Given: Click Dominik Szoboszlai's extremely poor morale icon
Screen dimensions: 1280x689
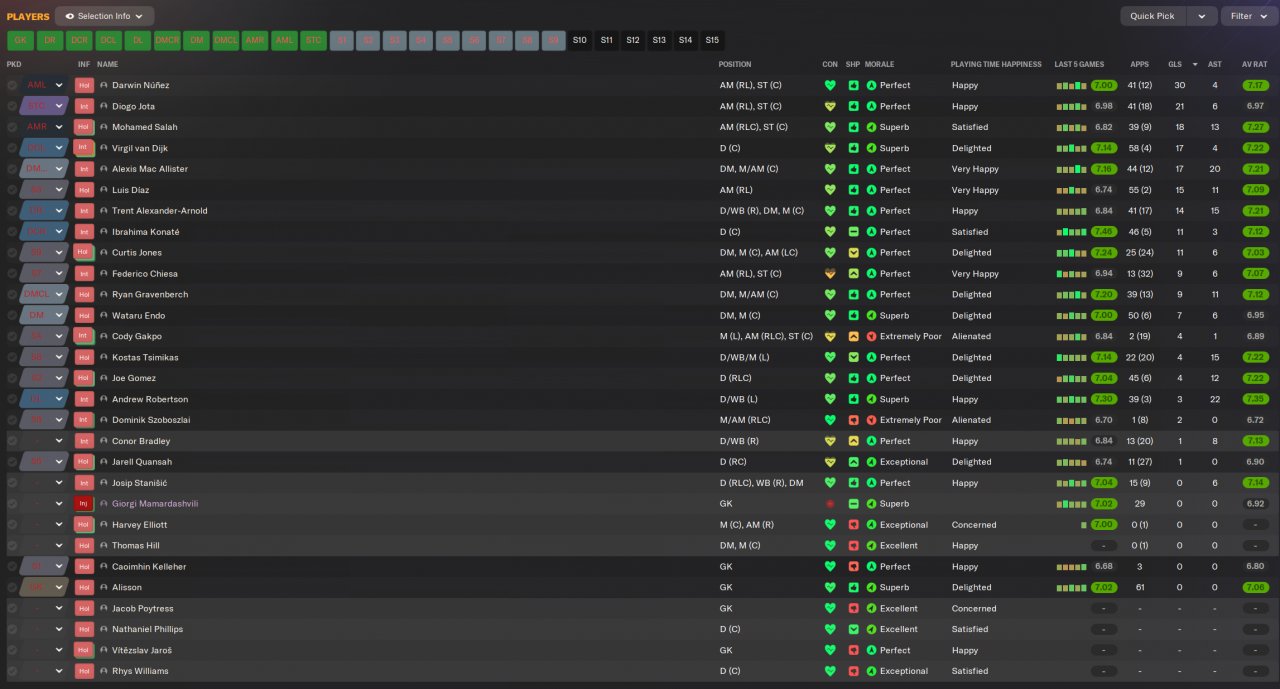Looking at the screenshot, I should coord(871,420).
